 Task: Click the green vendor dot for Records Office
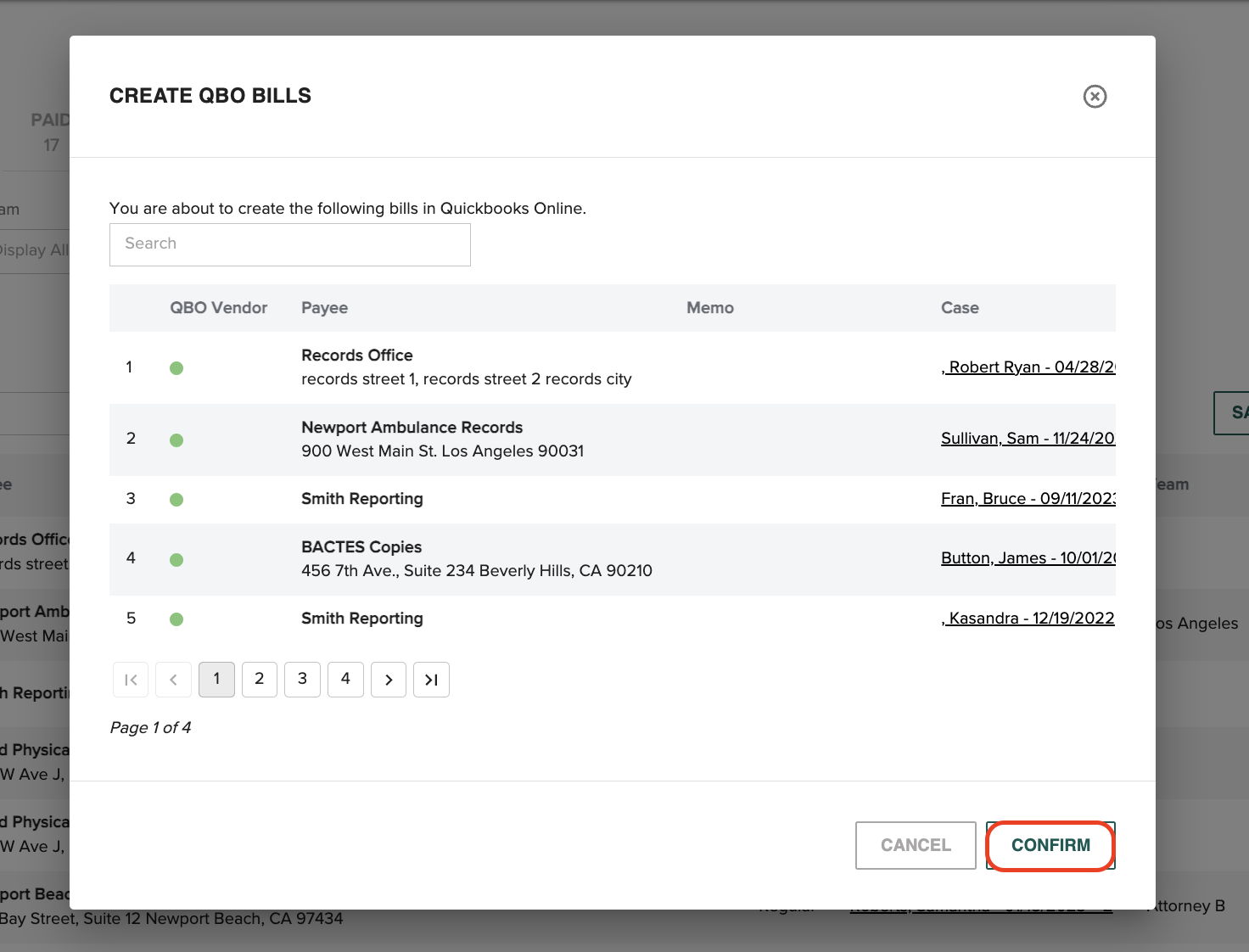176,368
